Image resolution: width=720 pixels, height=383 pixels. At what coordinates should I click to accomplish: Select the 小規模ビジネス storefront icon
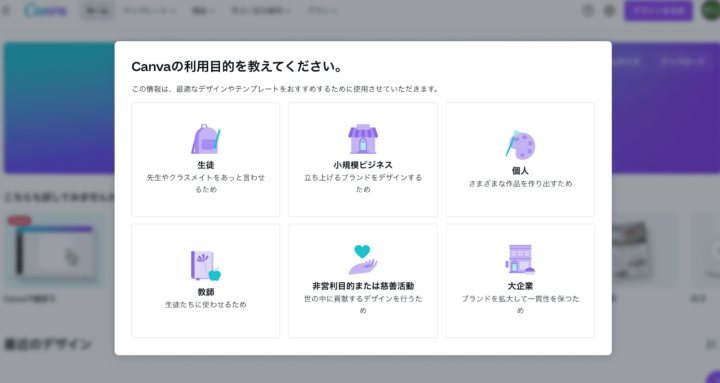[363, 139]
